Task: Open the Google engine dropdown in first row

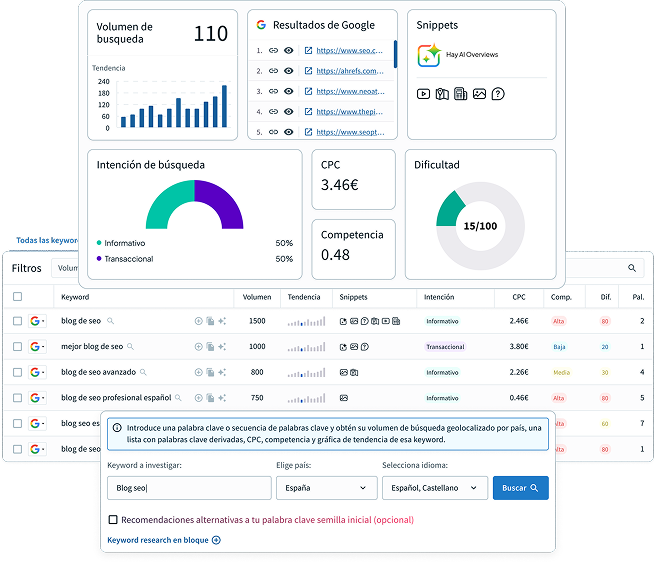Action: point(38,321)
